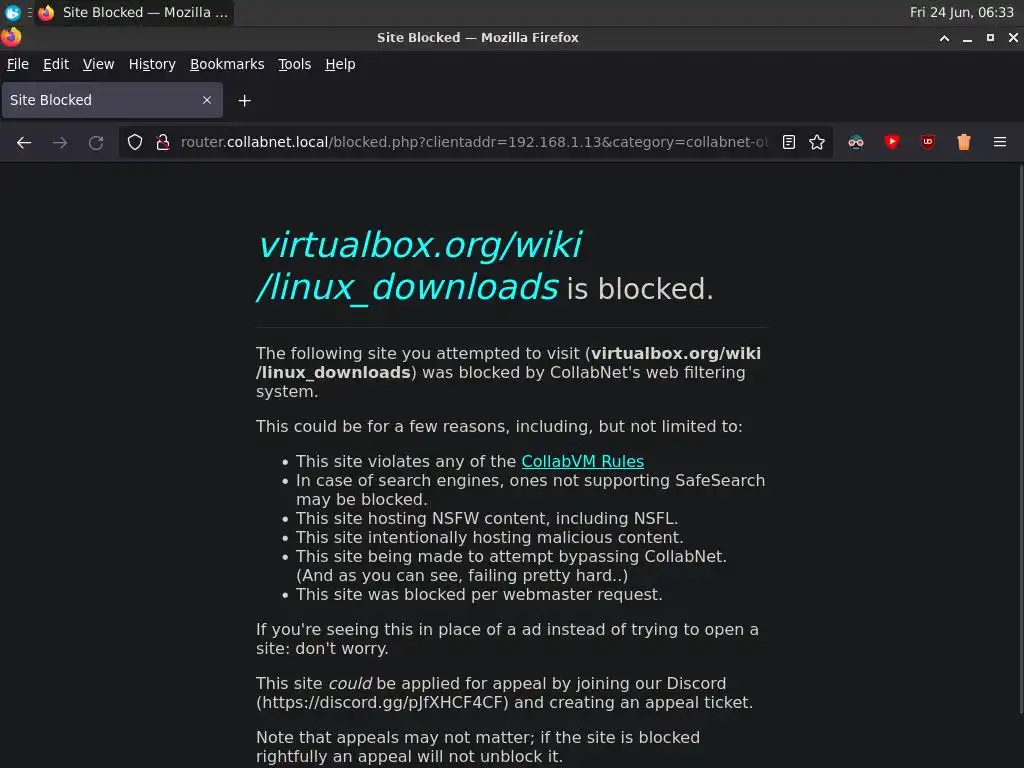
Task: Select the Firefox taskbar window entry
Action: (x=134, y=12)
